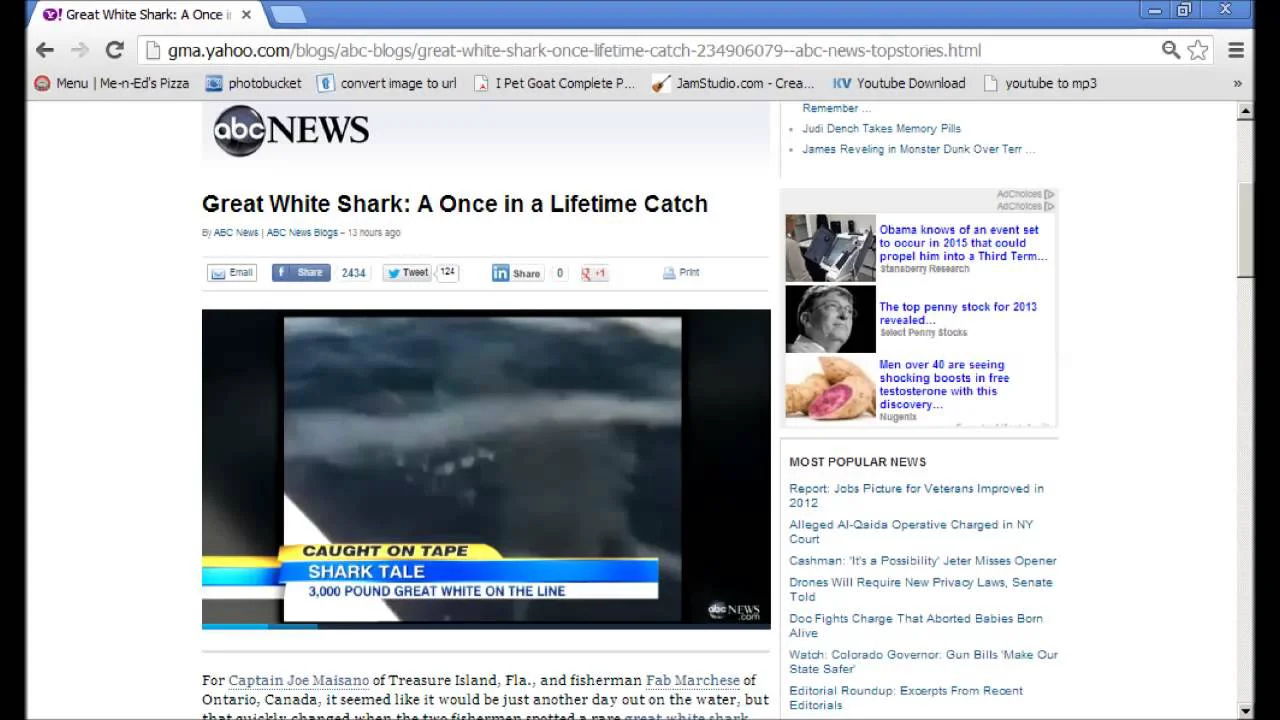Screen dimensions: 1280x720
Task: Click the video progress bar
Action: 486,626
